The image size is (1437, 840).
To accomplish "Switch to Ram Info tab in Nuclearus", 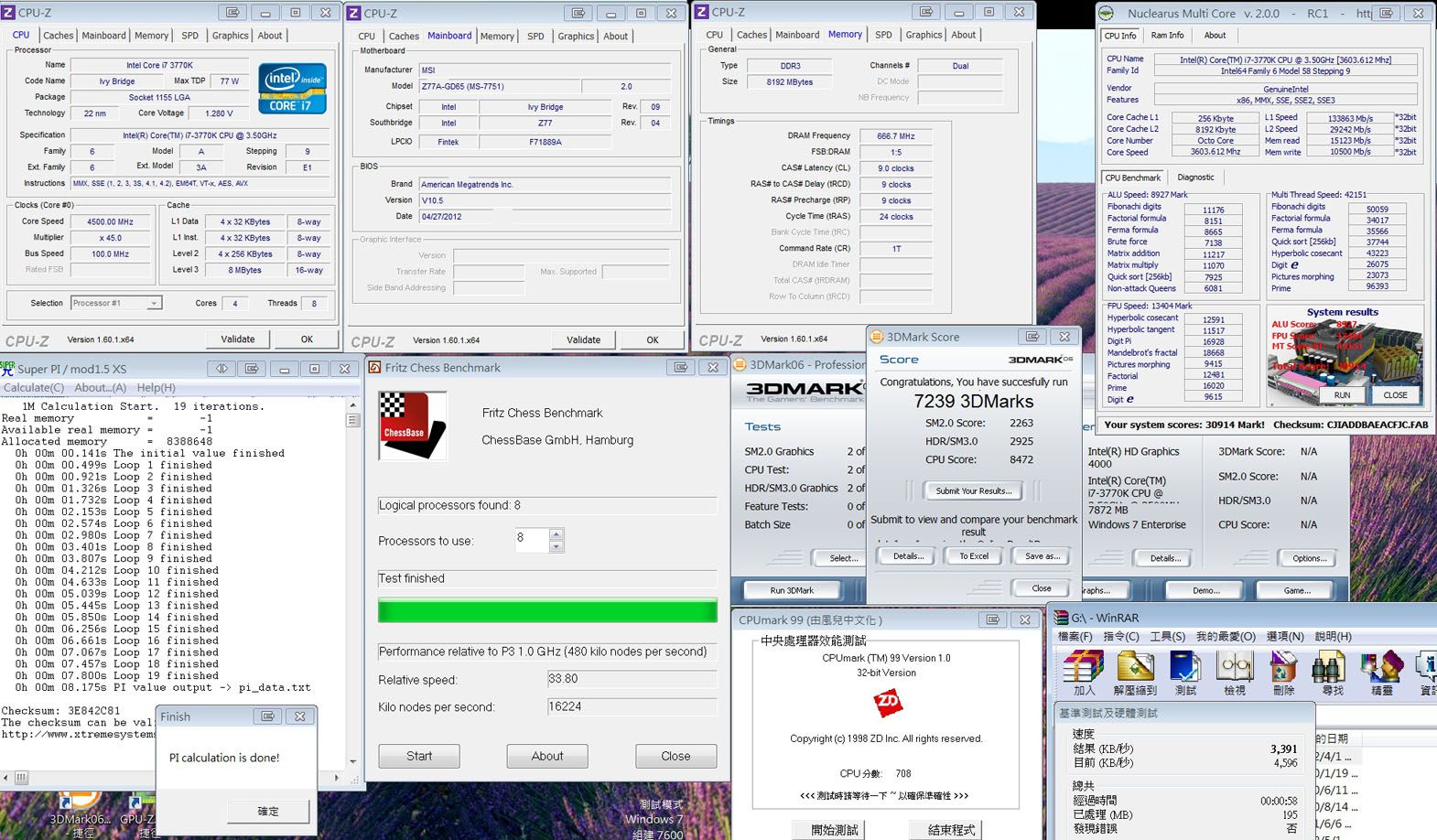I will click(1167, 36).
